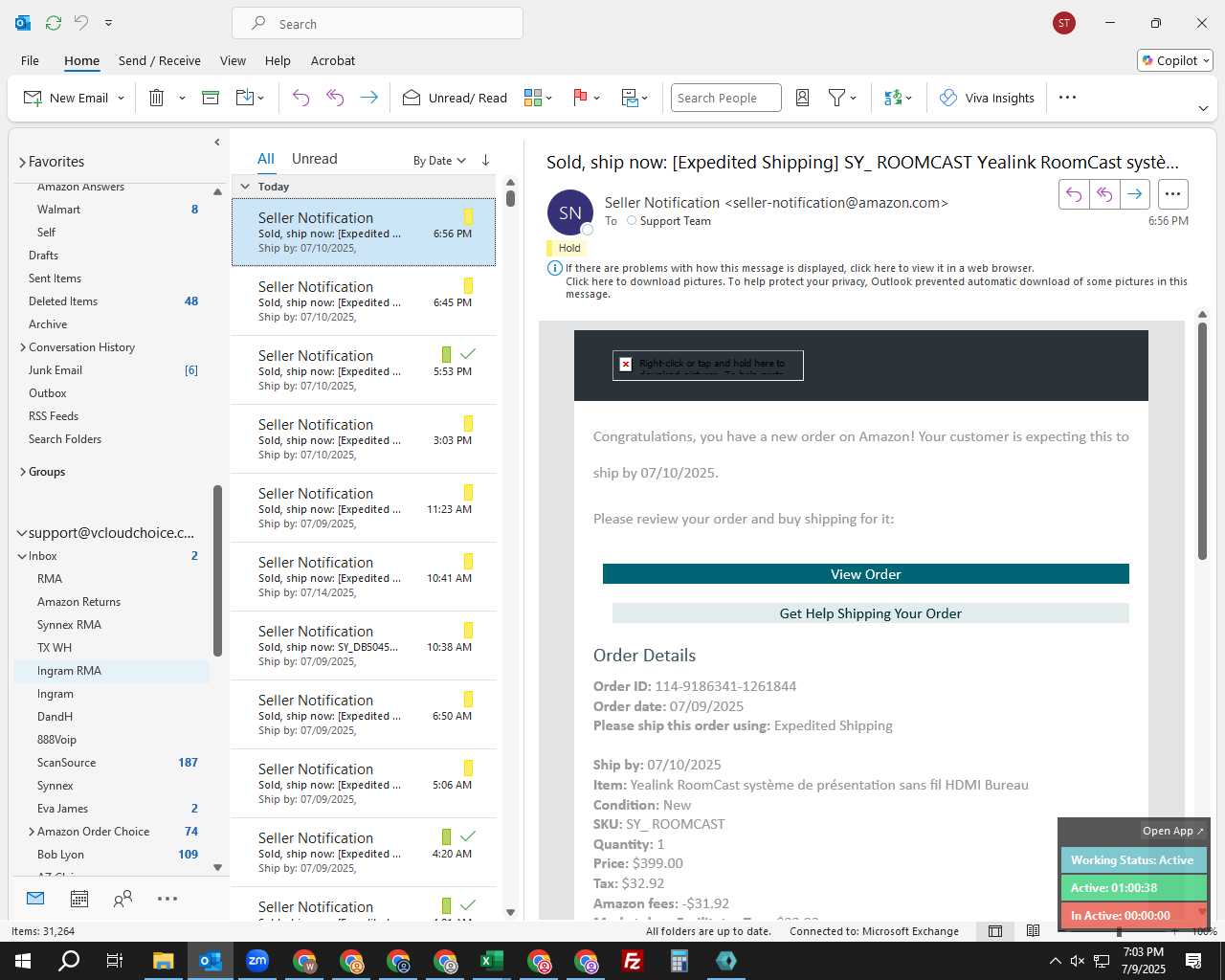Toggle green check on 5:53 PM message

coord(468,354)
